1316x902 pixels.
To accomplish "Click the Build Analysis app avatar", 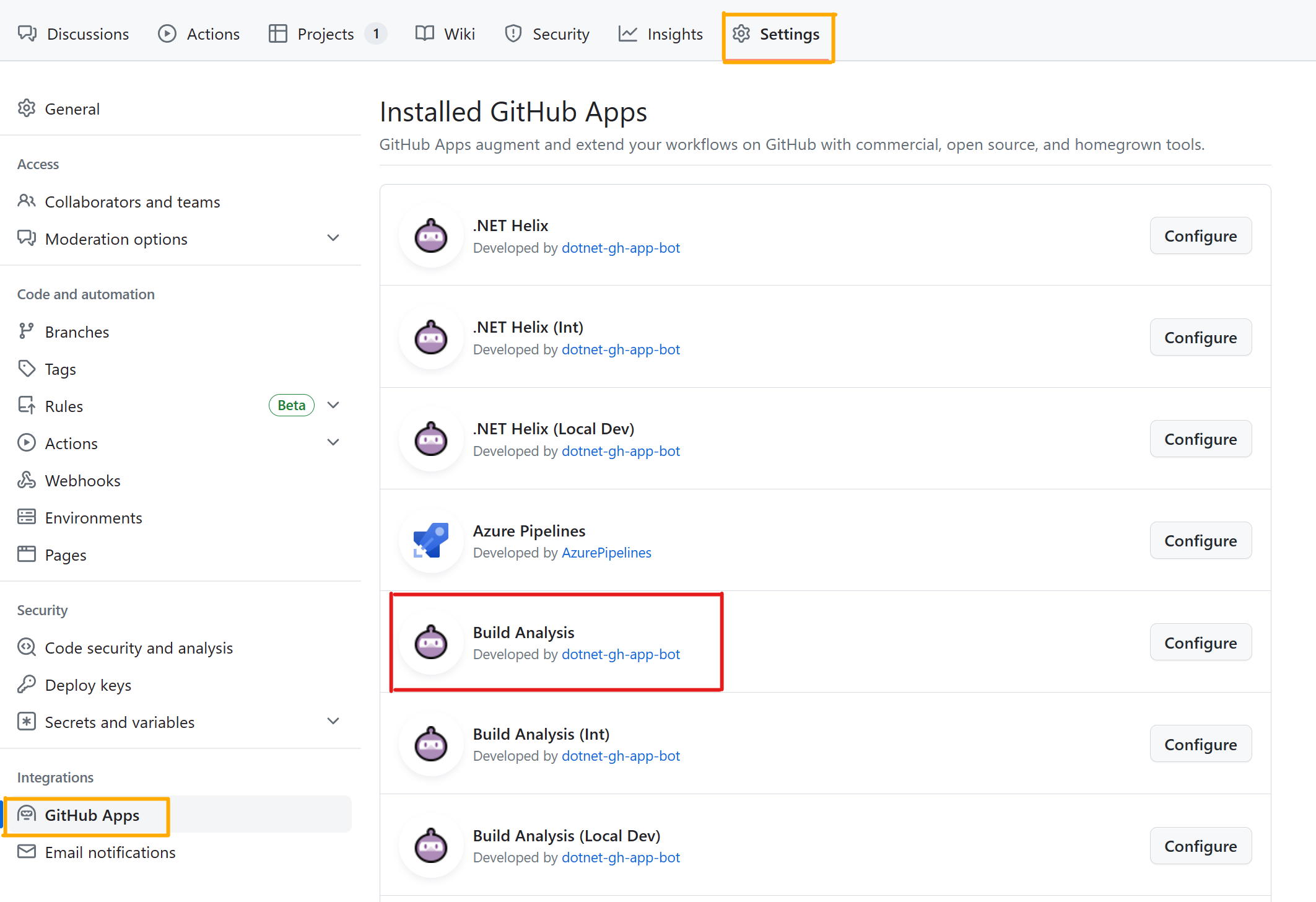I will tap(431, 642).
